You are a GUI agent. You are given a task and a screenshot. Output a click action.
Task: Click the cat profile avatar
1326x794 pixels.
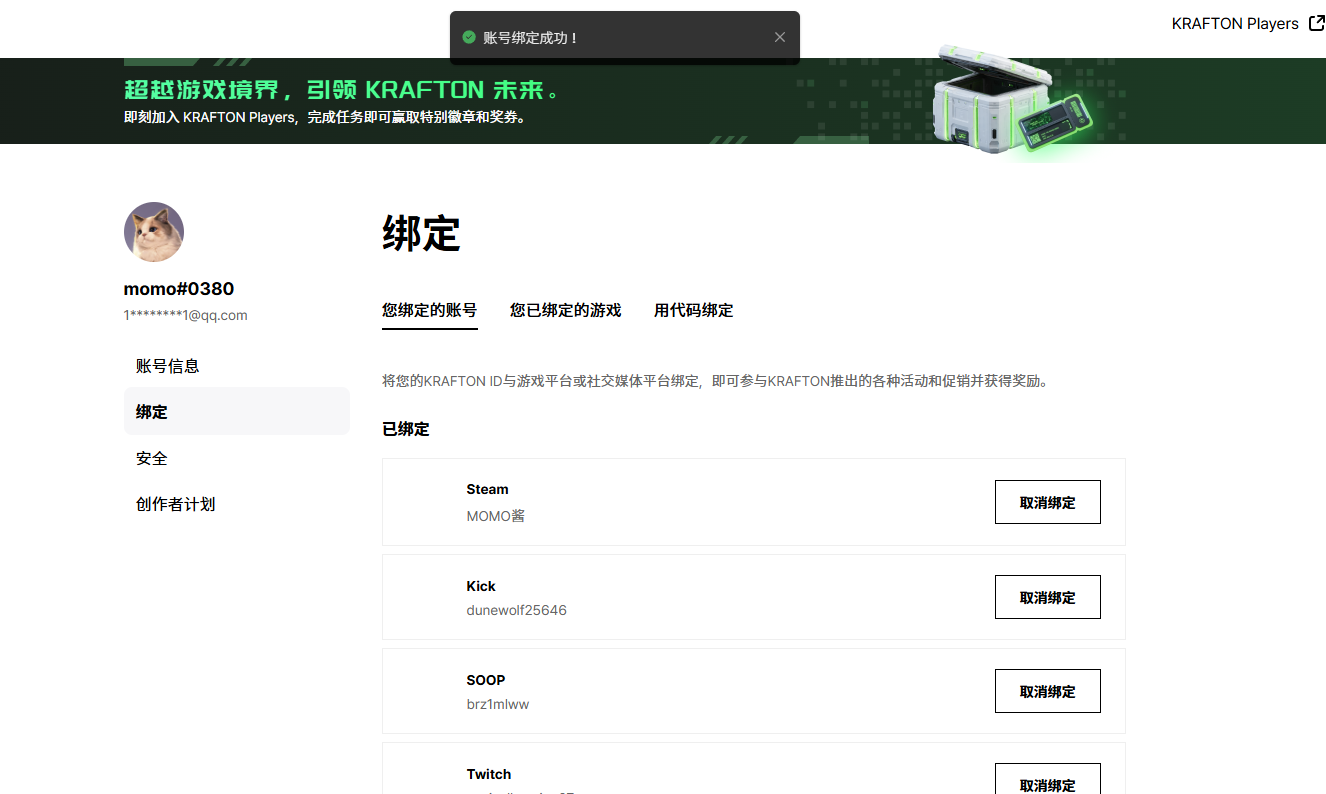click(x=154, y=232)
